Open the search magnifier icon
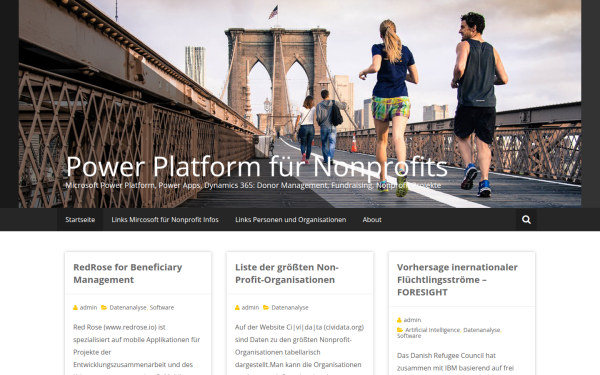The height and width of the screenshot is (375, 600). click(x=526, y=220)
